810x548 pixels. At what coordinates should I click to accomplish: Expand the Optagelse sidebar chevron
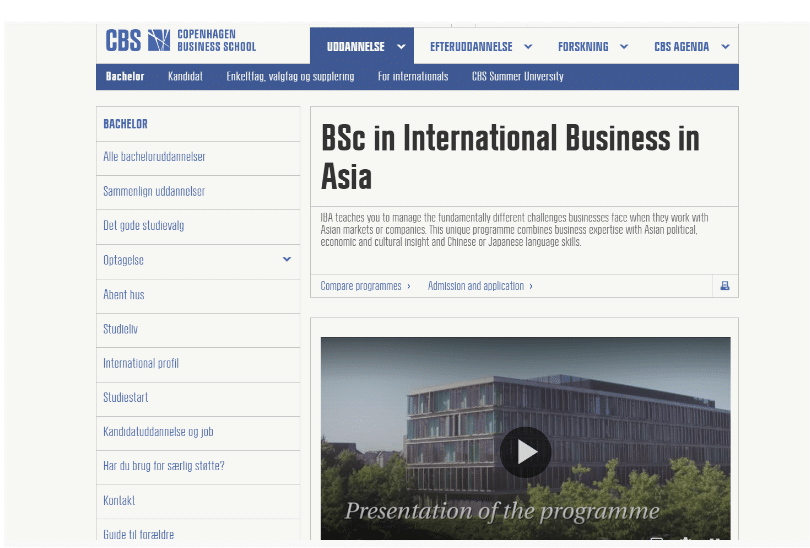tap(287, 259)
